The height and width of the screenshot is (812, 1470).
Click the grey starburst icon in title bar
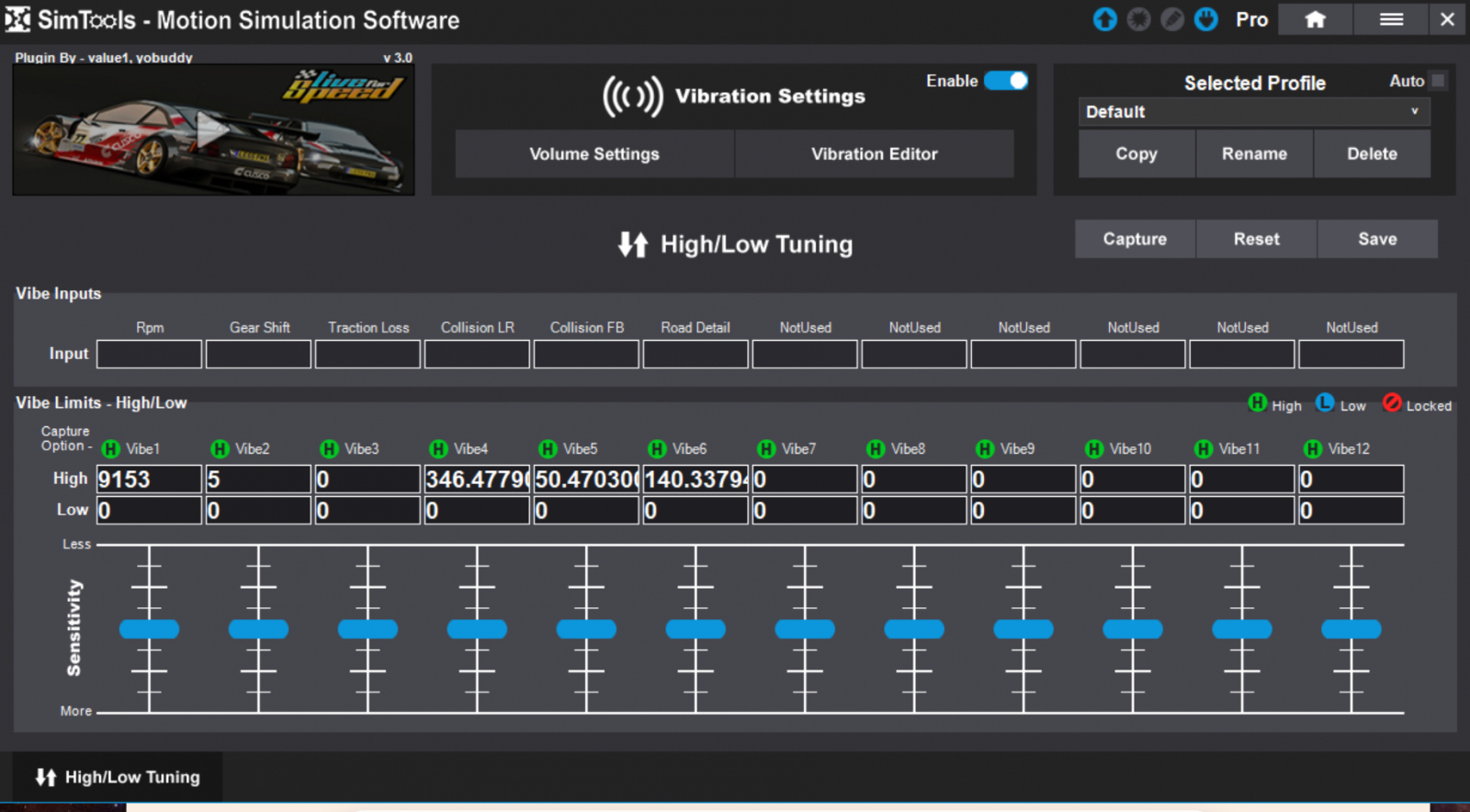[1138, 19]
